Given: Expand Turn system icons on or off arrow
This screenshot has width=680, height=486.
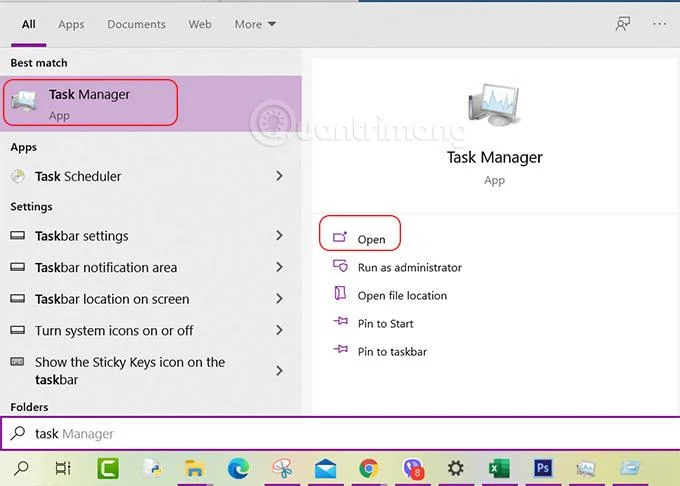Looking at the screenshot, I should [279, 330].
